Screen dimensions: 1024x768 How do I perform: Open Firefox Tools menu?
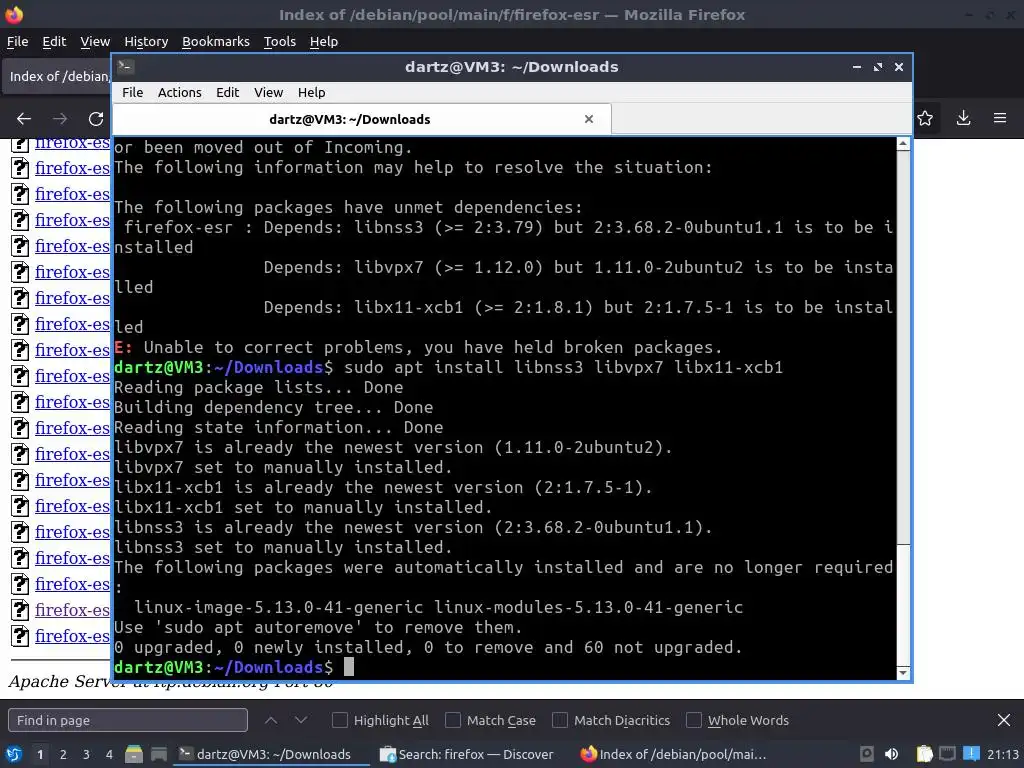coord(280,41)
